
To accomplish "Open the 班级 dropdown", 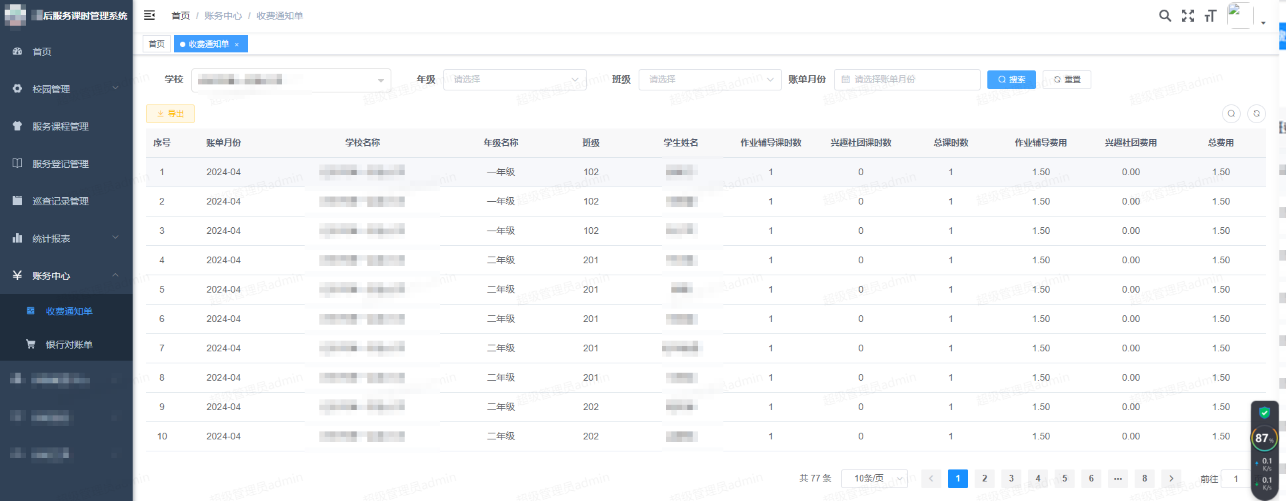I will 710,79.
